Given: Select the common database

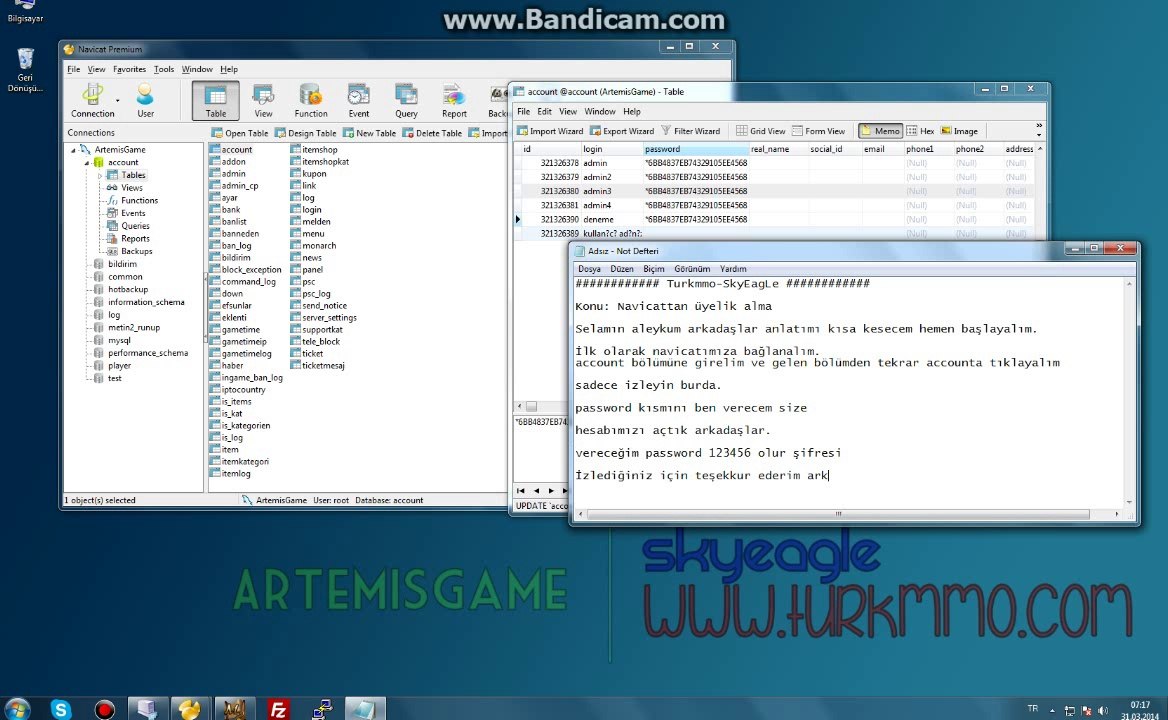Looking at the screenshot, I should [125, 276].
